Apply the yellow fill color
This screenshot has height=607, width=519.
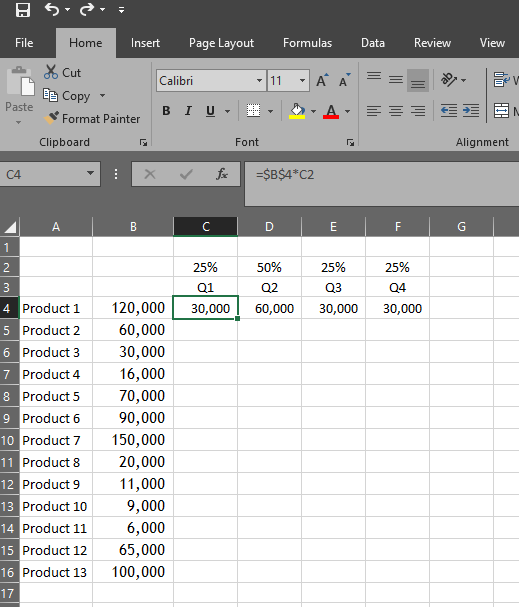(x=297, y=111)
